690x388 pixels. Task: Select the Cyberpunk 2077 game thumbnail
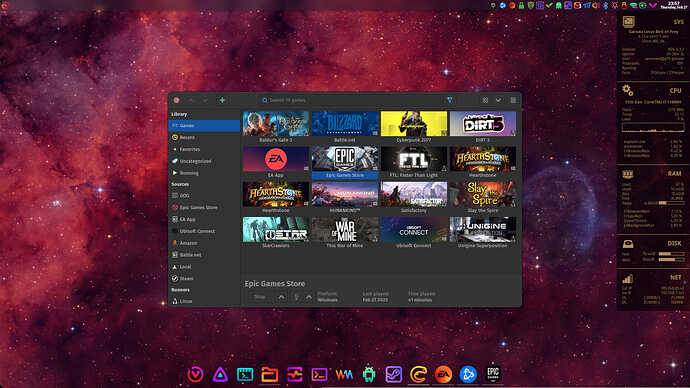[414, 124]
